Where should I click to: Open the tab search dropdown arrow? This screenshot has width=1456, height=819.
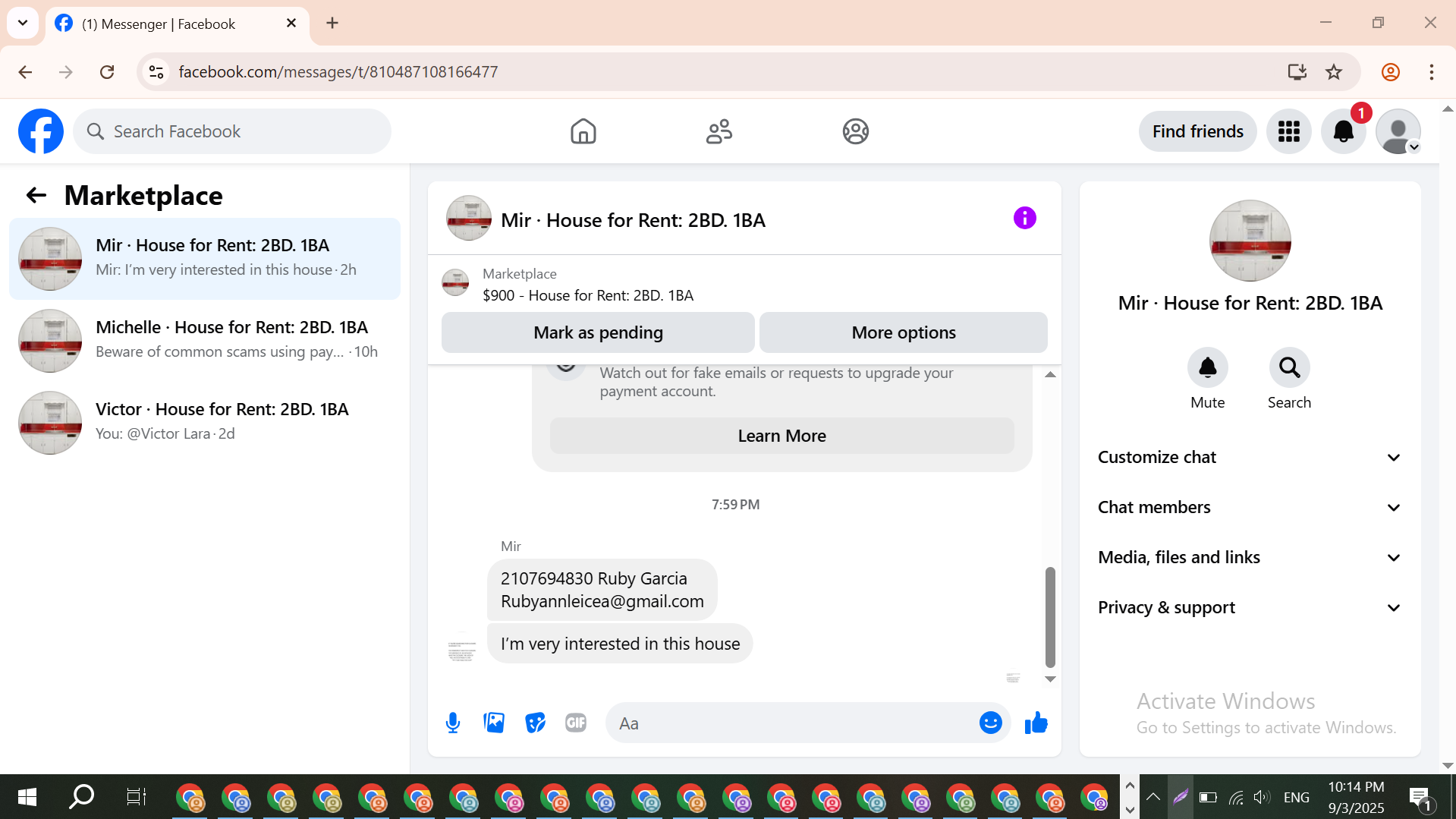[23, 23]
